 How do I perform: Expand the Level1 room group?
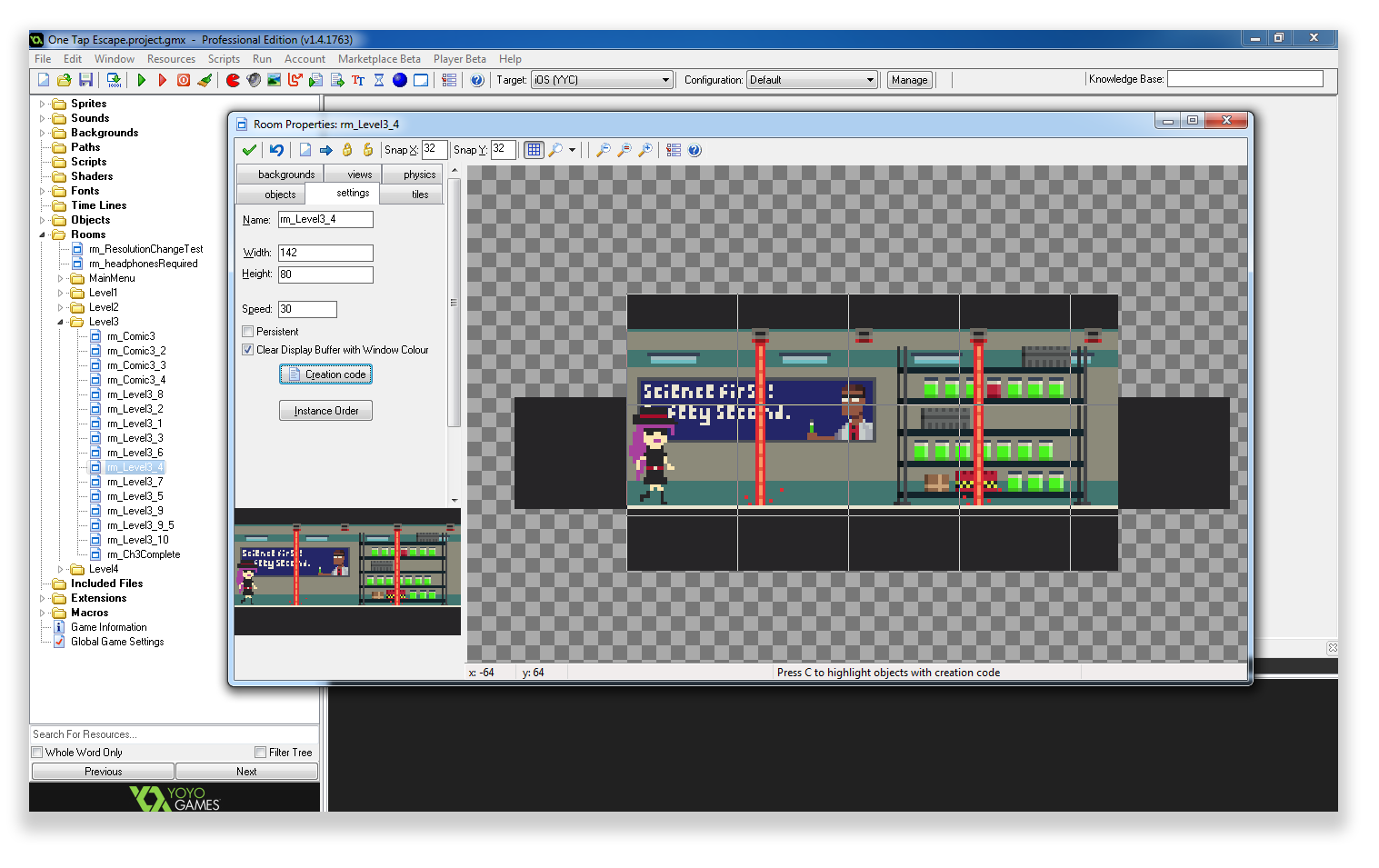point(60,293)
